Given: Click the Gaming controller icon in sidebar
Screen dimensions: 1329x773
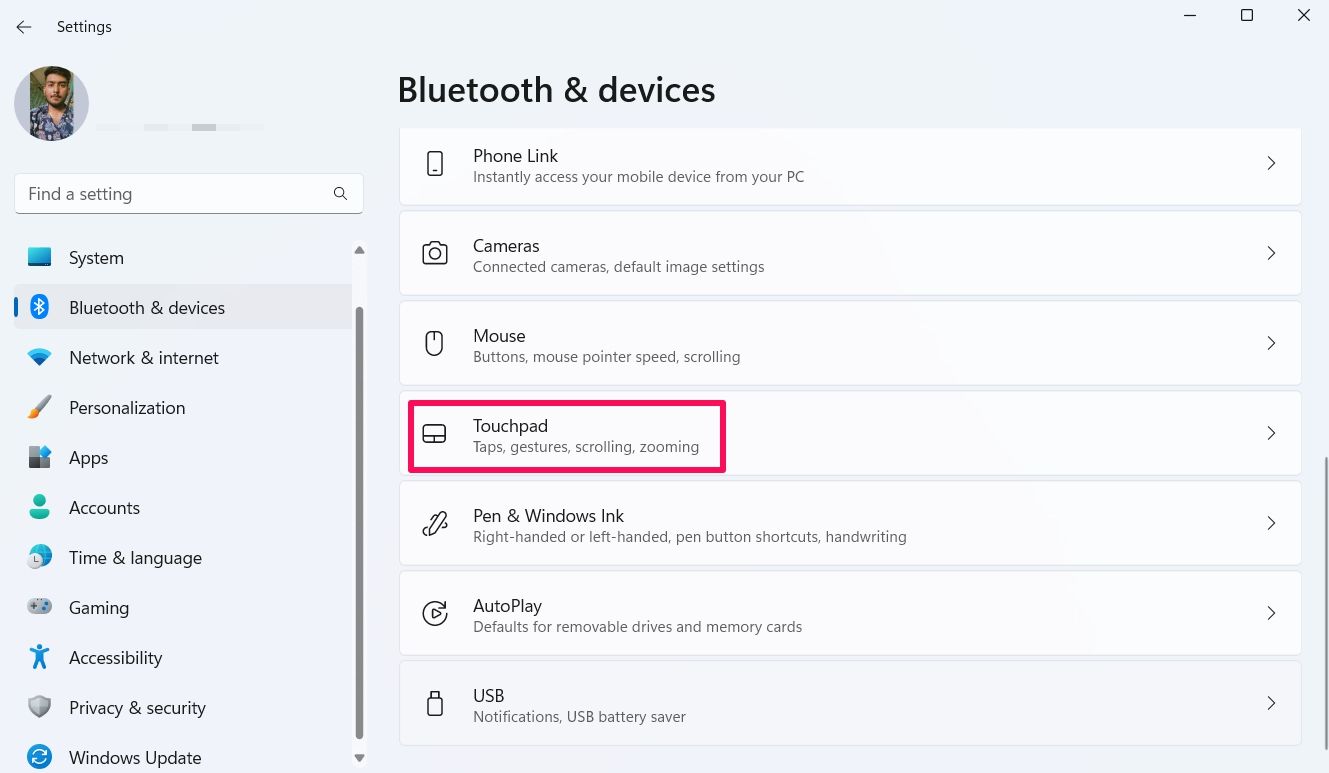Looking at the screenshot, I should point(39,607).
